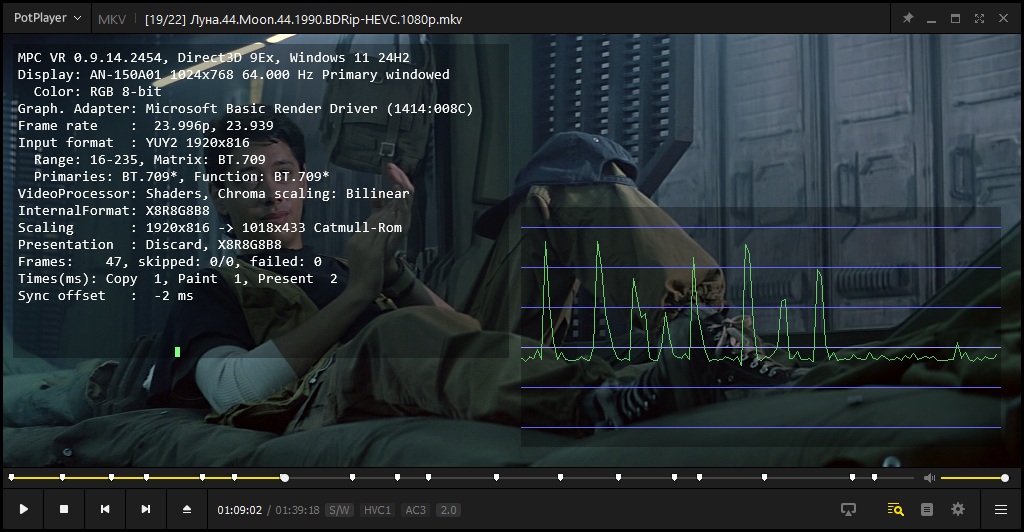This screenshot has width=1024, height=532.
Task: Click the 'MPC VR 0.9.14.2454' OSD line
Action: [214, 57]
